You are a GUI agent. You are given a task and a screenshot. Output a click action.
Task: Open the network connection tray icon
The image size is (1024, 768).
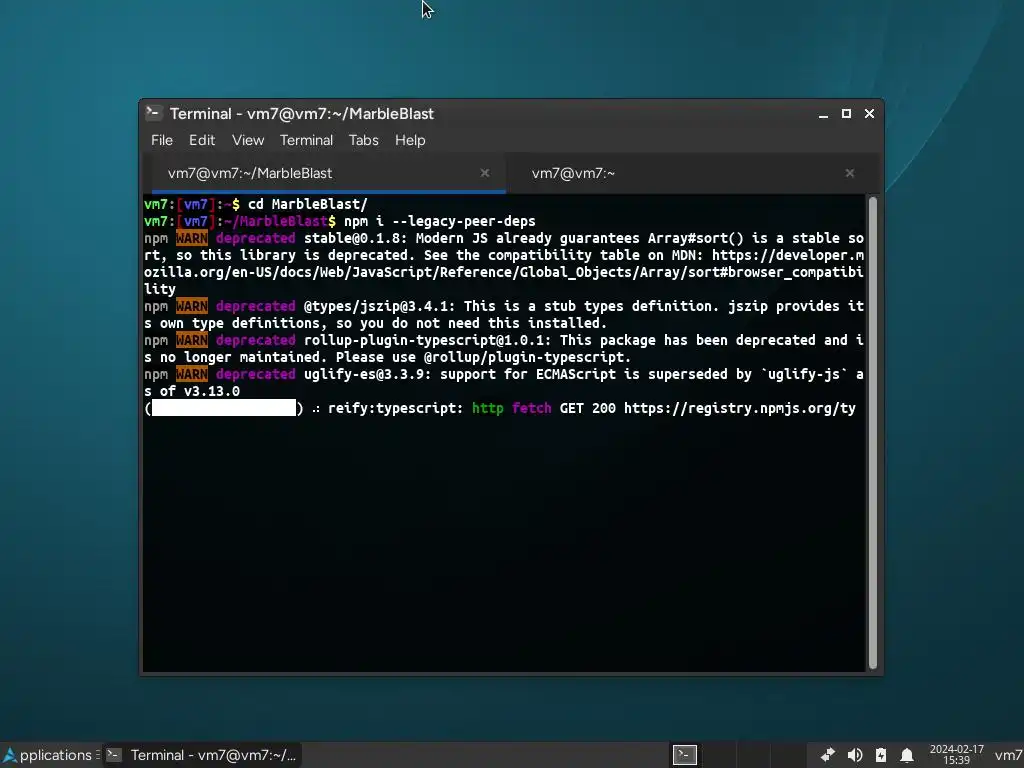click(x=827, y=755)
